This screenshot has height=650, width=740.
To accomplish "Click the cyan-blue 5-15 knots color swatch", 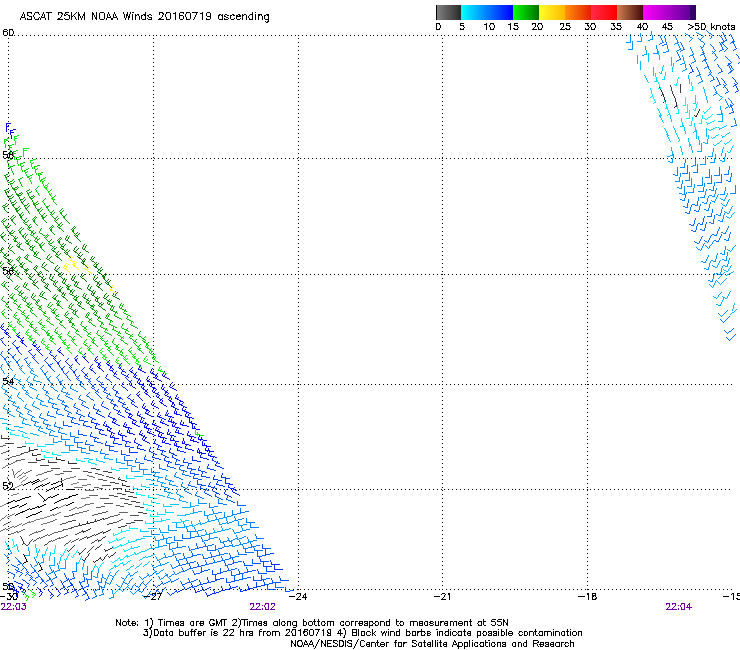I will (x=487, y=12).
